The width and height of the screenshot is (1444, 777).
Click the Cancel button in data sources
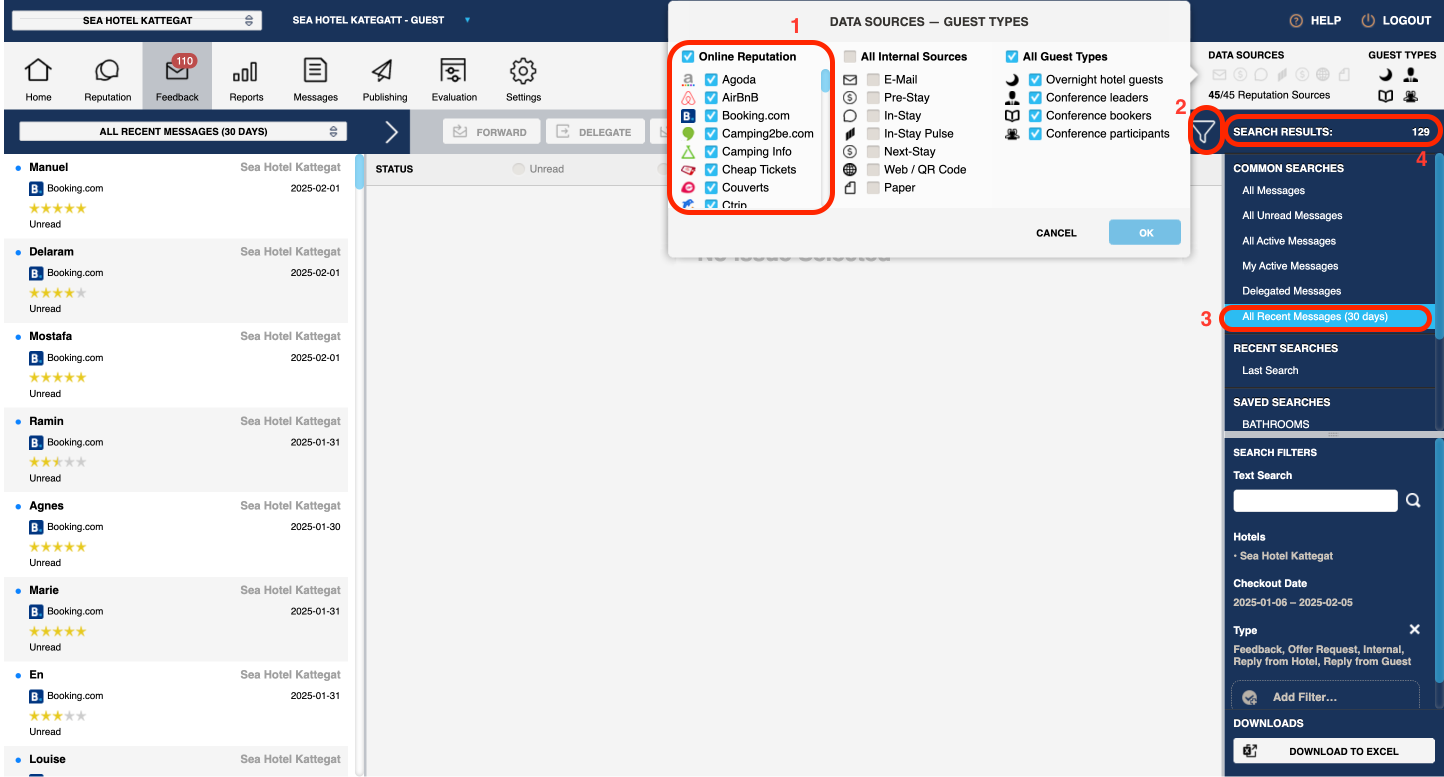(1056, 233)
